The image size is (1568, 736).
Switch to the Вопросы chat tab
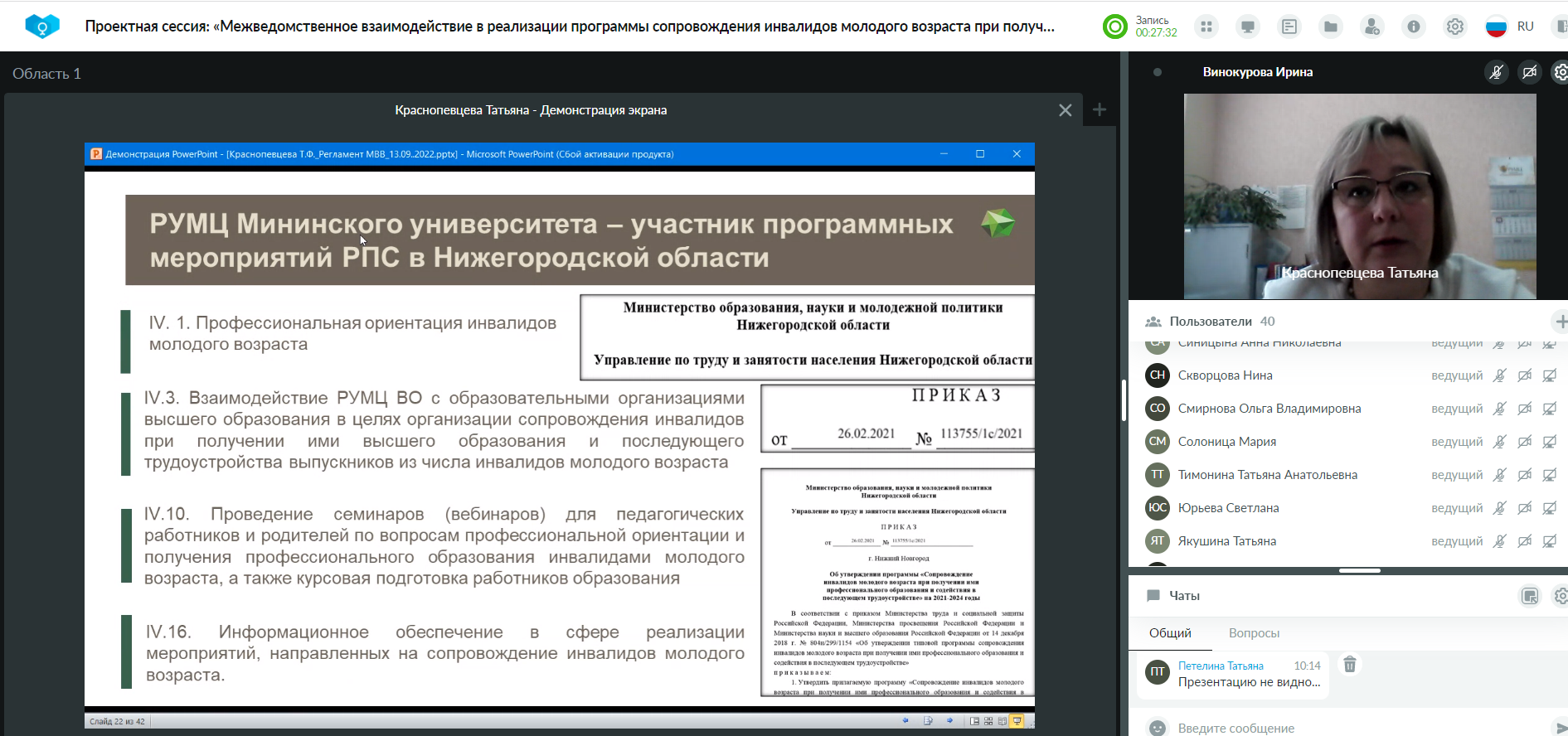(x=1254, y=633)
